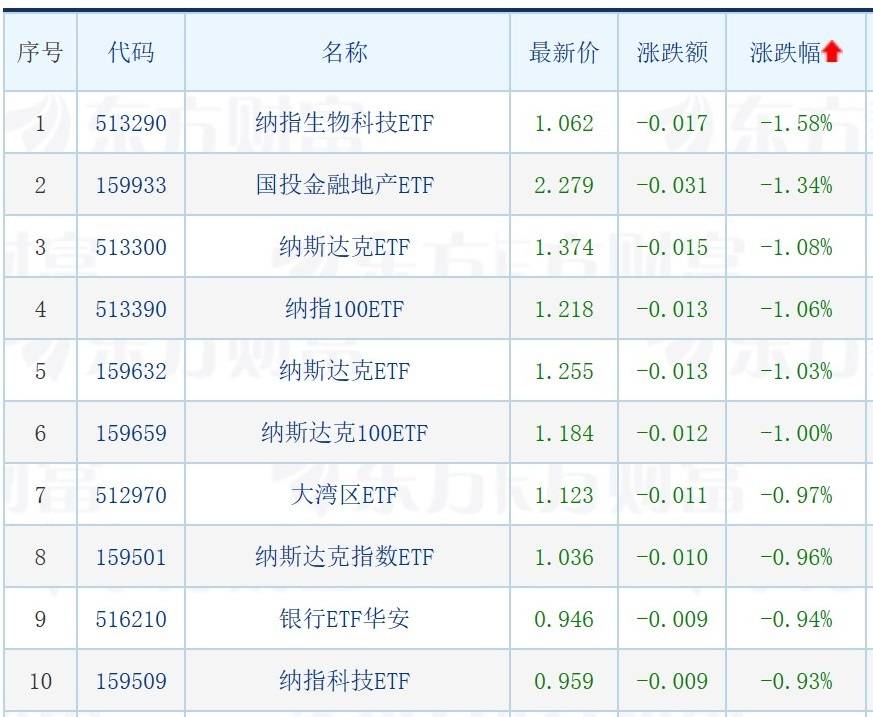
Task: Click latest price 2.279 cell
Action: point(564,186)
